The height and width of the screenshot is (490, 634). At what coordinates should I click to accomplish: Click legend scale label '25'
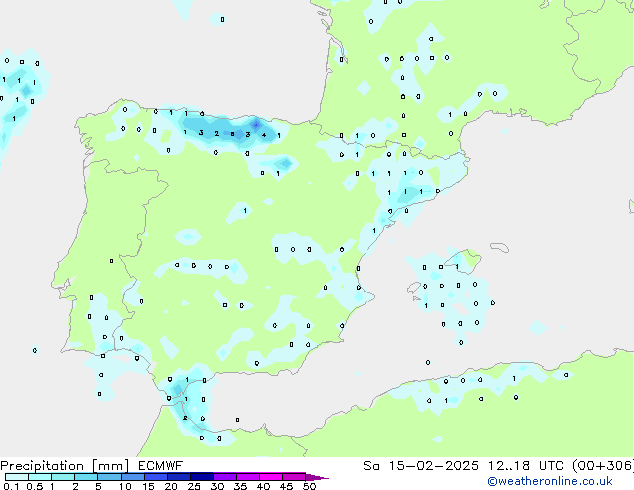194,486
